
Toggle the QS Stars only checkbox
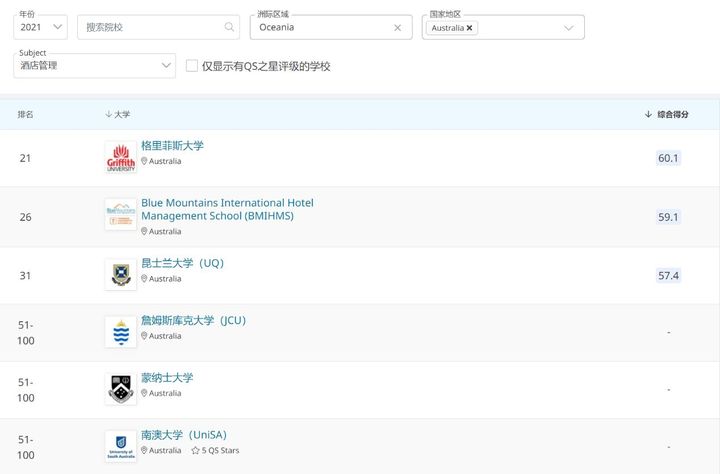[191, 66]
